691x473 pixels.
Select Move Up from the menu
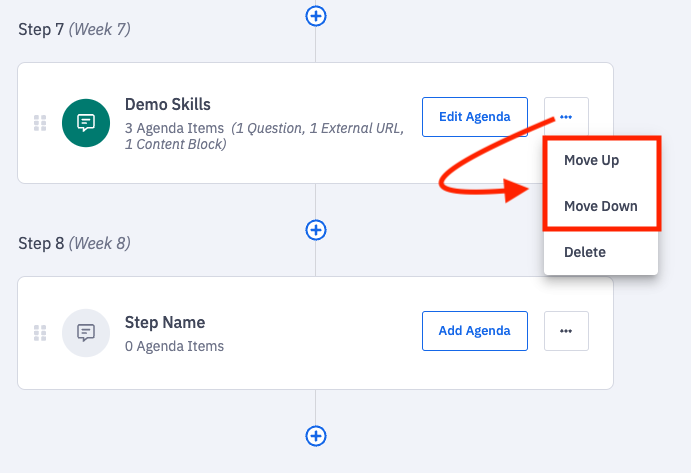point(591,160)
